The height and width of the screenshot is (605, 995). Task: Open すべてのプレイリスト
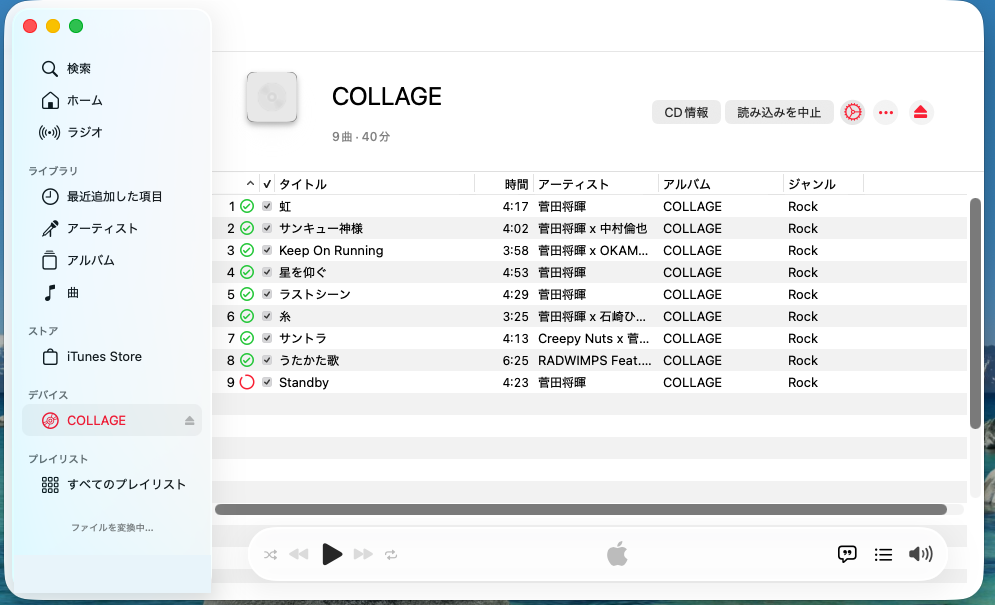click(x=114, y=484)
